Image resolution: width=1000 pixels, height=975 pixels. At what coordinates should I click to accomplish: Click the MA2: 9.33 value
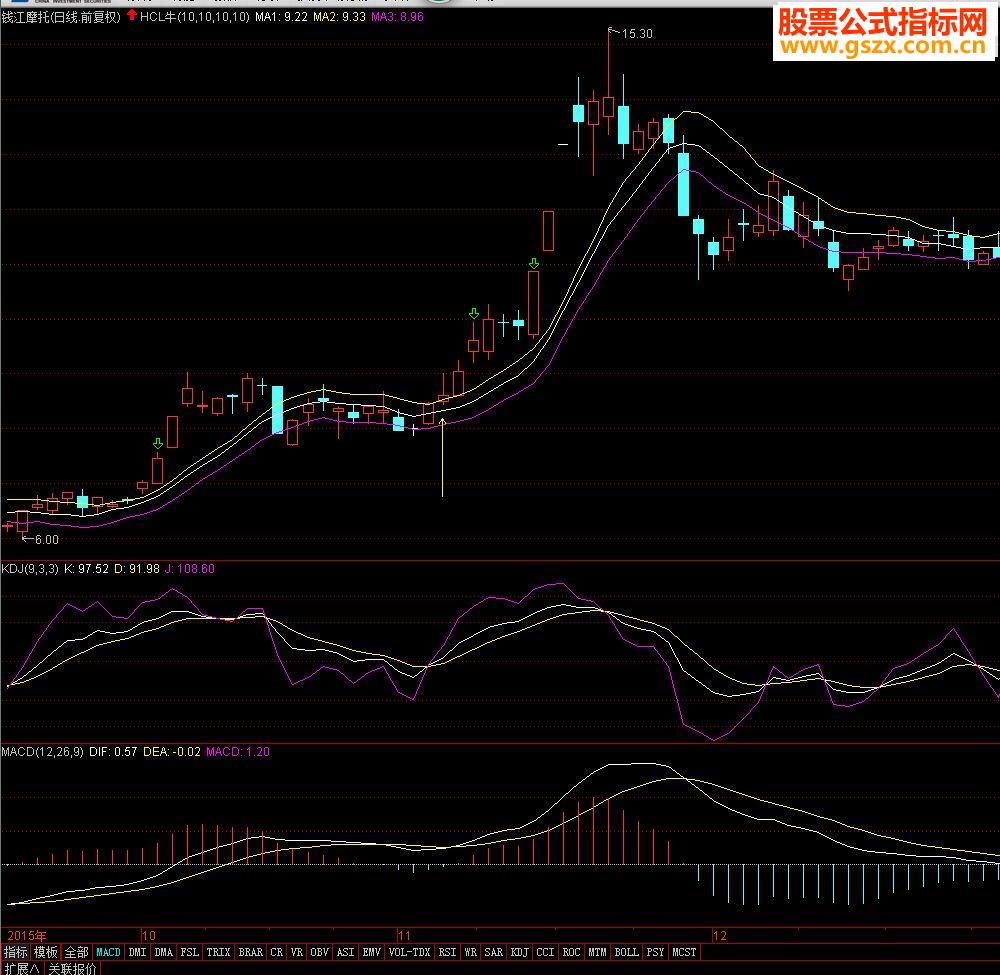pos(339,17)
